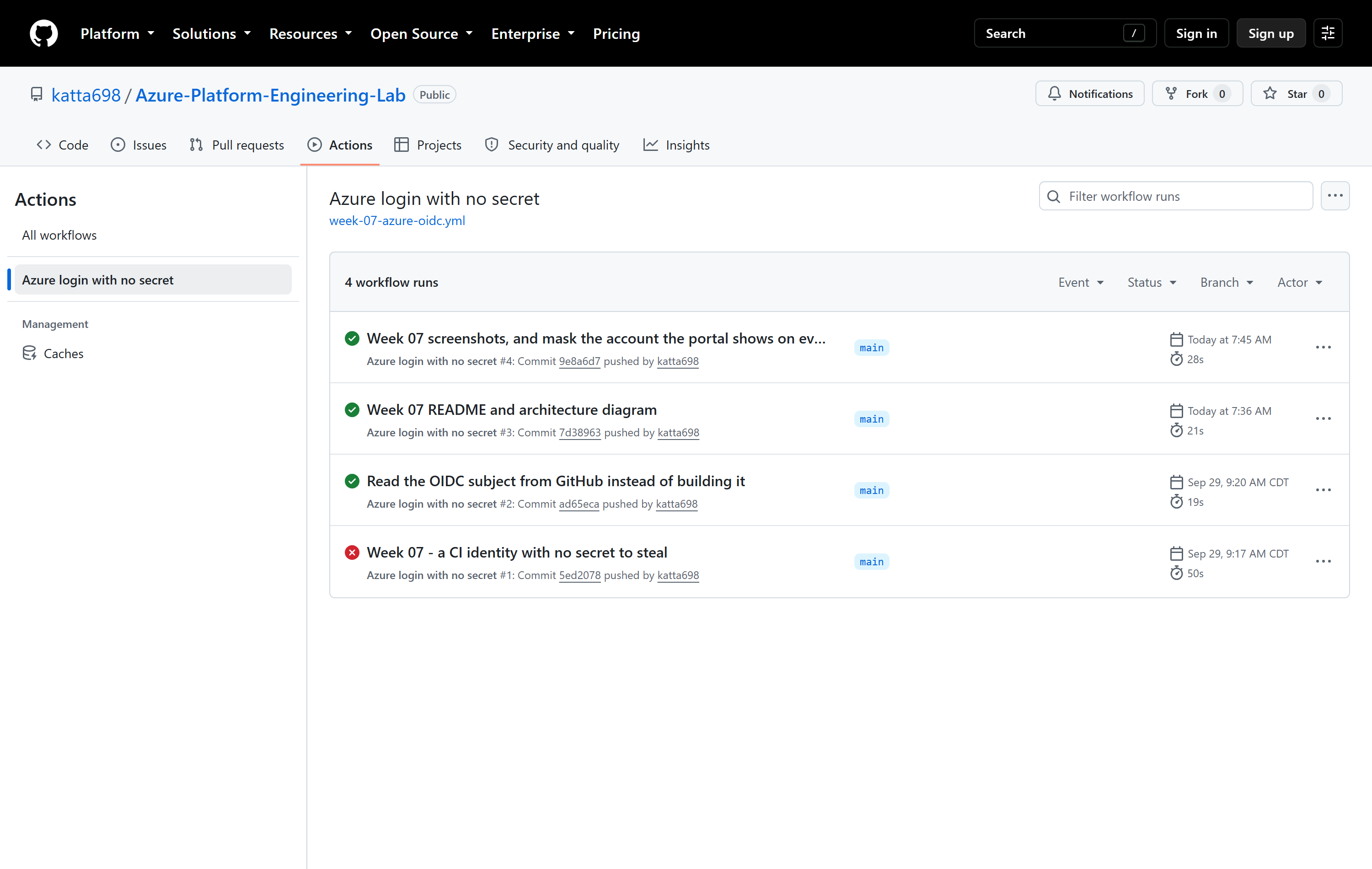This screenshot has width=1372, height=869.
Task: Open run Read the OIDC subject from GitHub
Action: click(x=556, y=481)
